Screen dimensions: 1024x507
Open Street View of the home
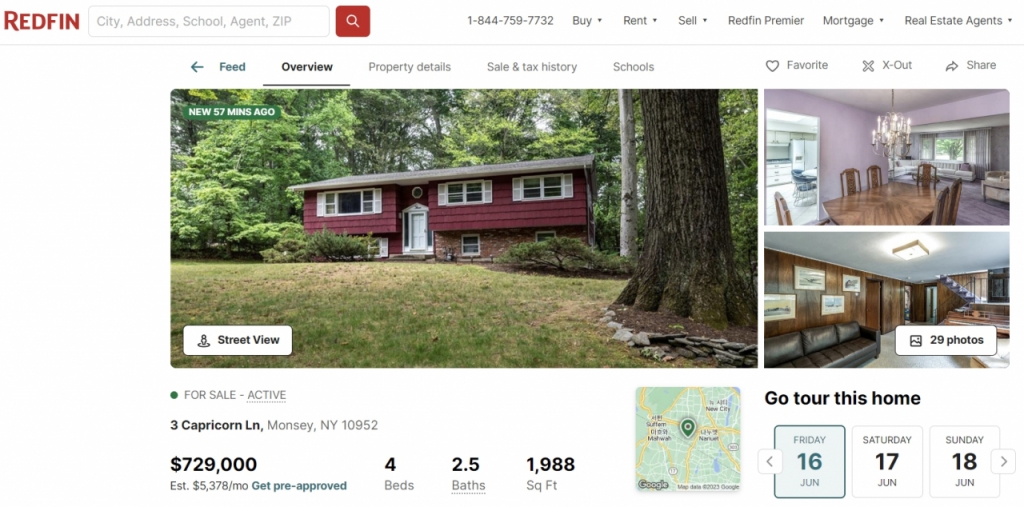click(x=238, y=340)
